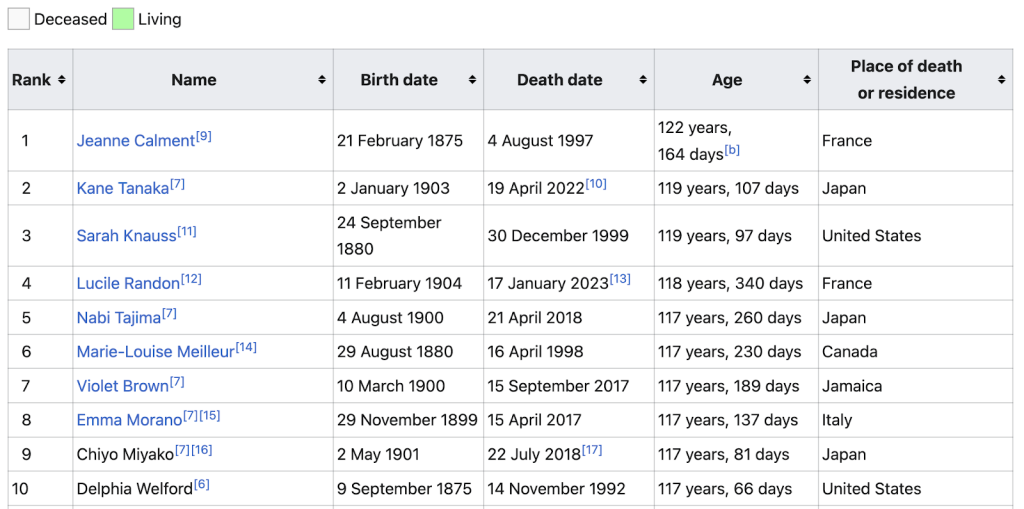Follow the Lucile Randon link
The image size is (1024, 509).
[128, 284]
